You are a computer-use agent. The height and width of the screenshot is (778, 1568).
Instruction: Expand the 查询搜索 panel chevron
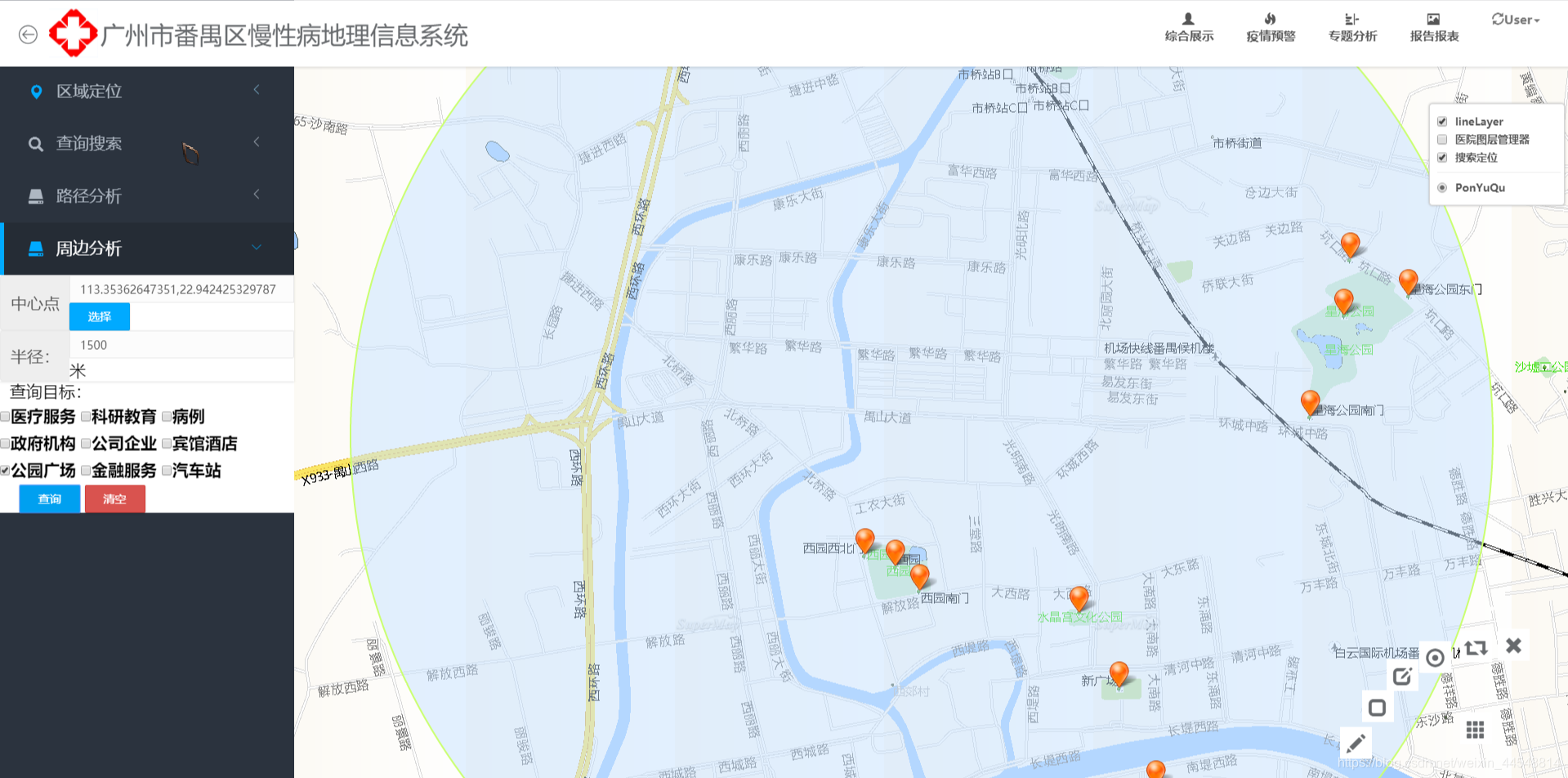[x=257, y=142]
